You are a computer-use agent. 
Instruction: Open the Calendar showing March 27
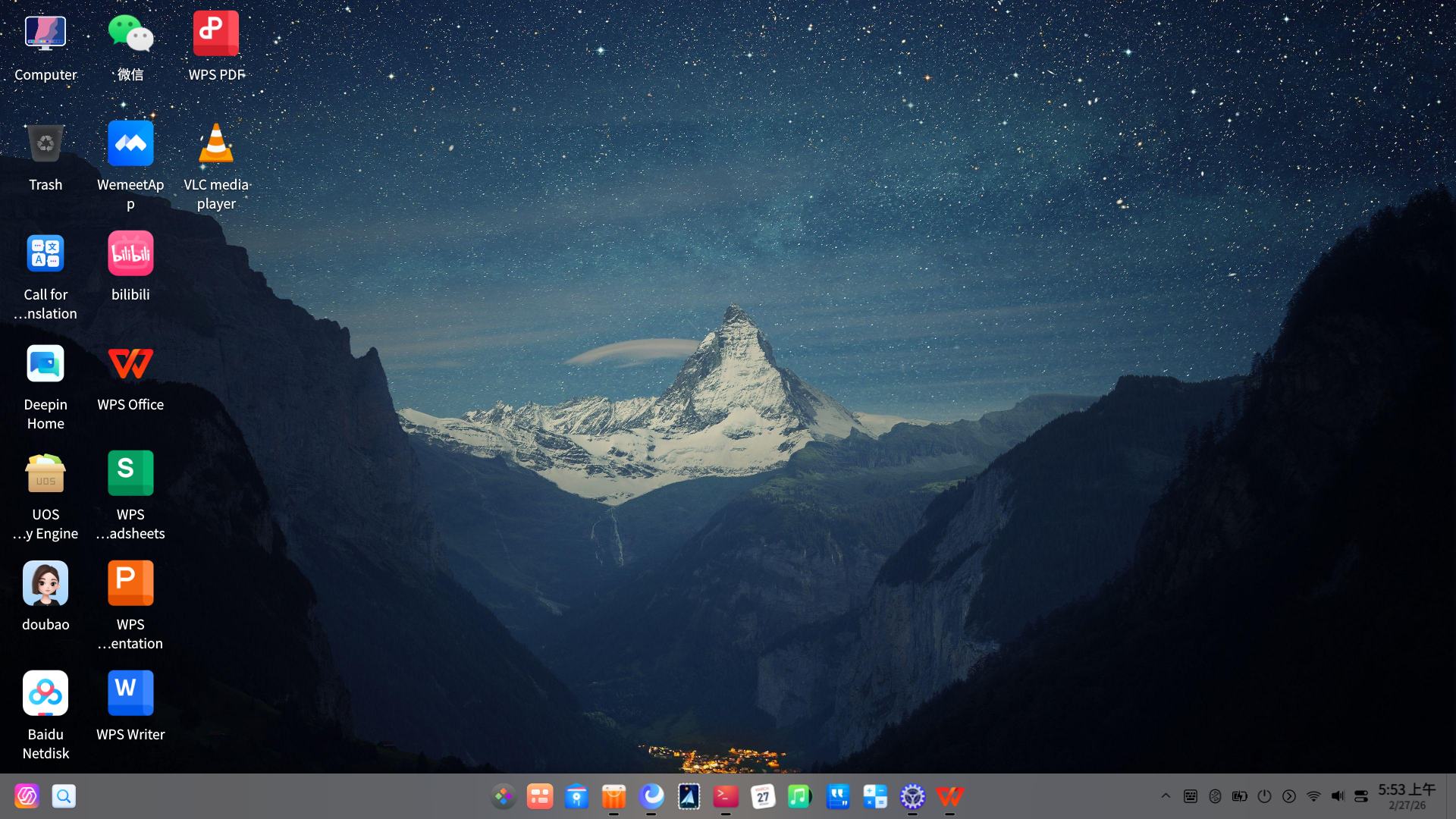[762, 796]
